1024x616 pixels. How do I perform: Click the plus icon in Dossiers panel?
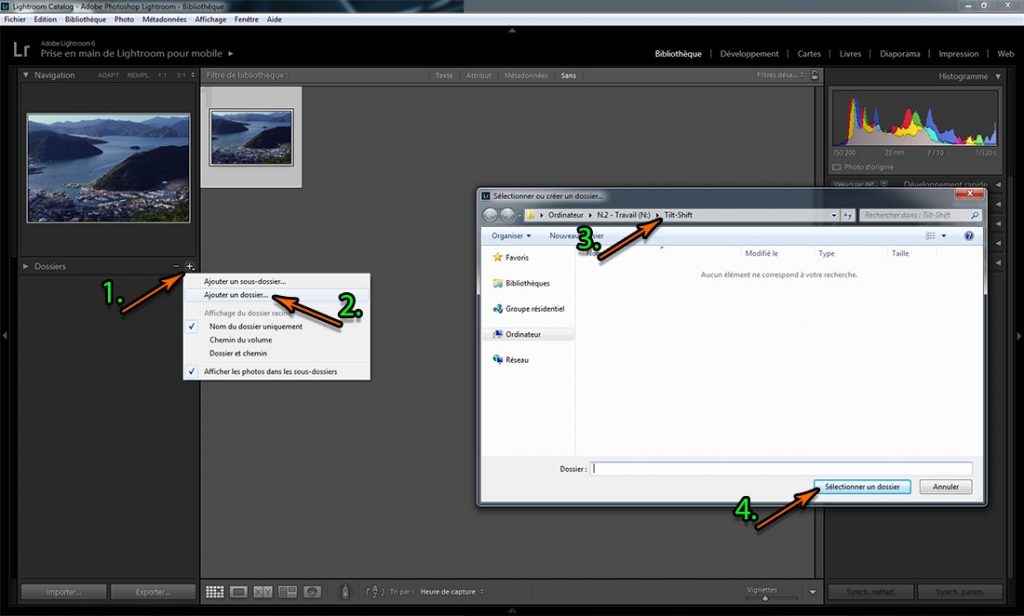[190, 267]
